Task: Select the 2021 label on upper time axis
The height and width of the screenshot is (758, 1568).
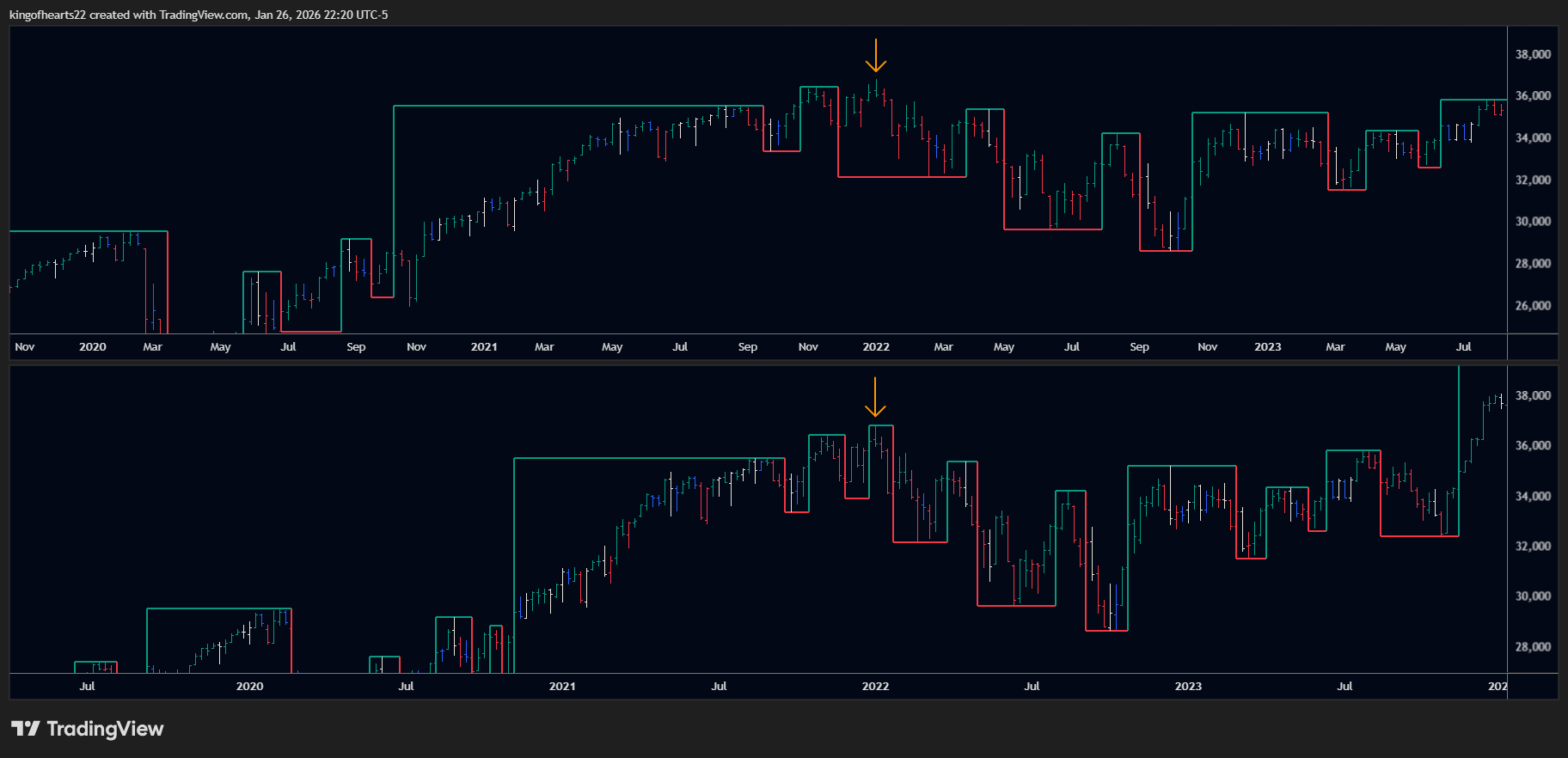Action: (x=484, y=347)
